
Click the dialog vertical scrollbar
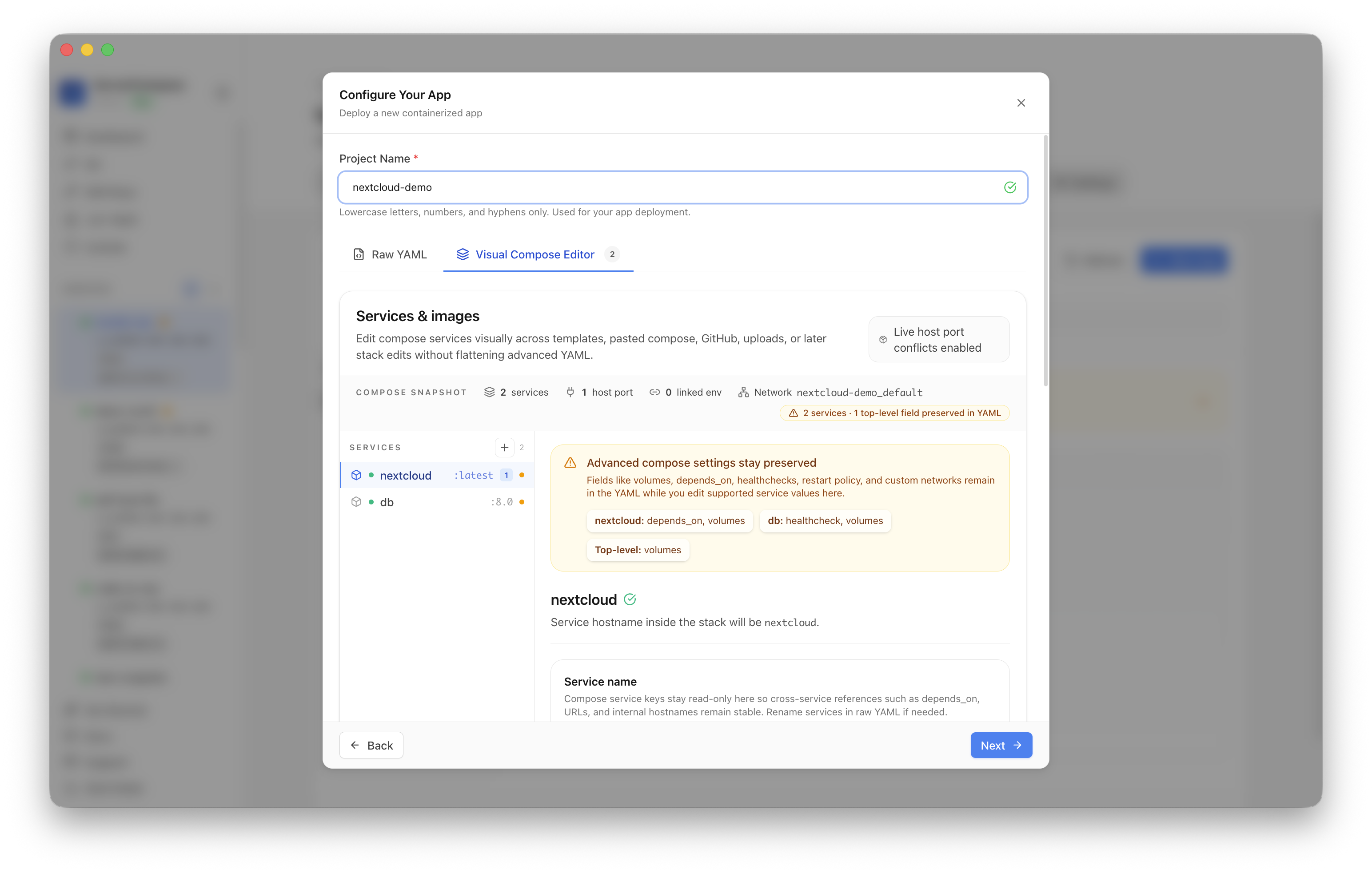pyautogui.click(x=1045, y=261)
